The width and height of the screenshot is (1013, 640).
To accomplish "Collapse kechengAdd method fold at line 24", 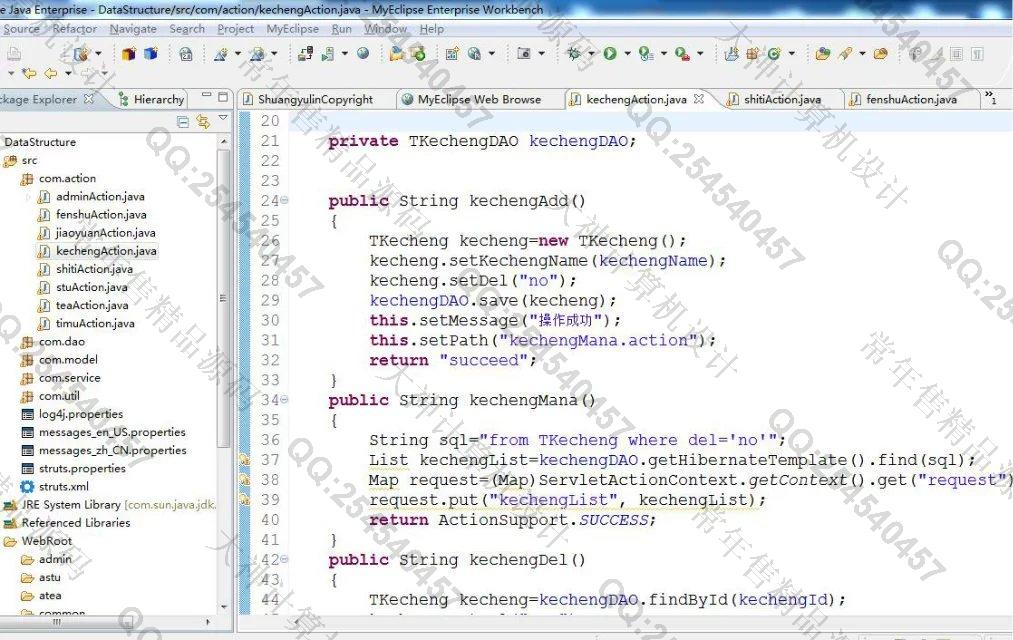I will coord(284,201).
